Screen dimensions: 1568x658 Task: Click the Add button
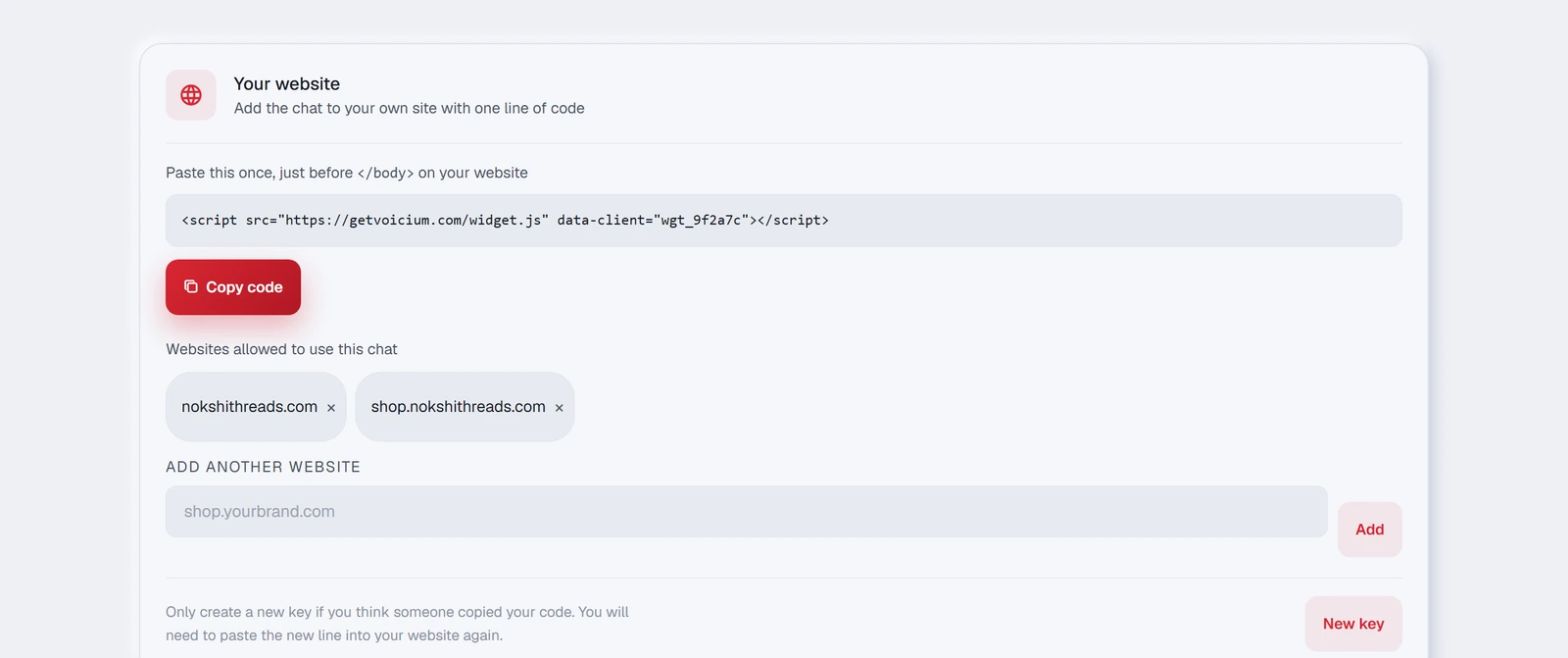(1369, 530)
